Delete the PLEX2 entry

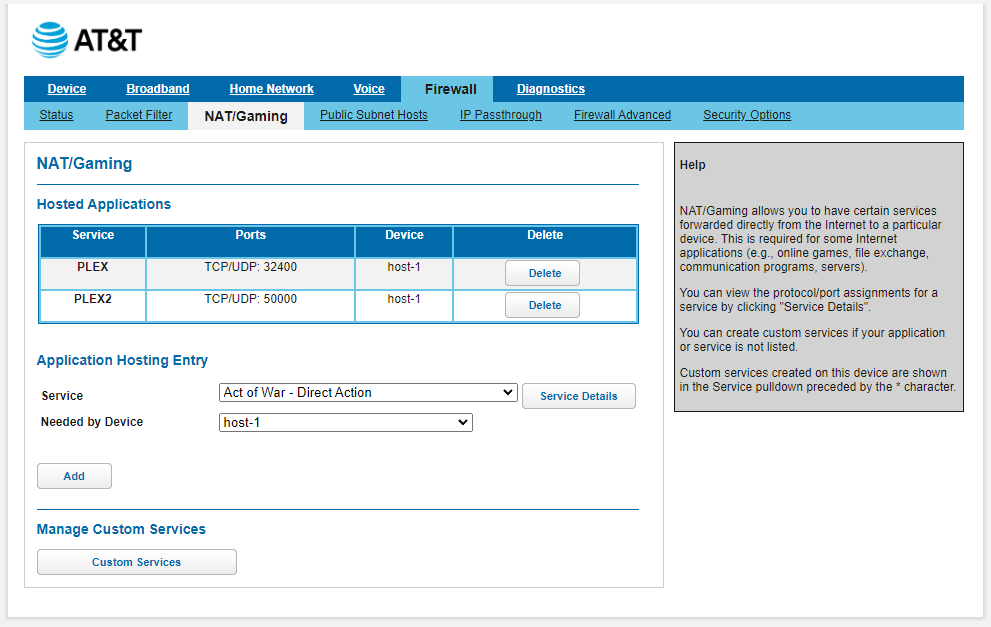coord(542,304)
